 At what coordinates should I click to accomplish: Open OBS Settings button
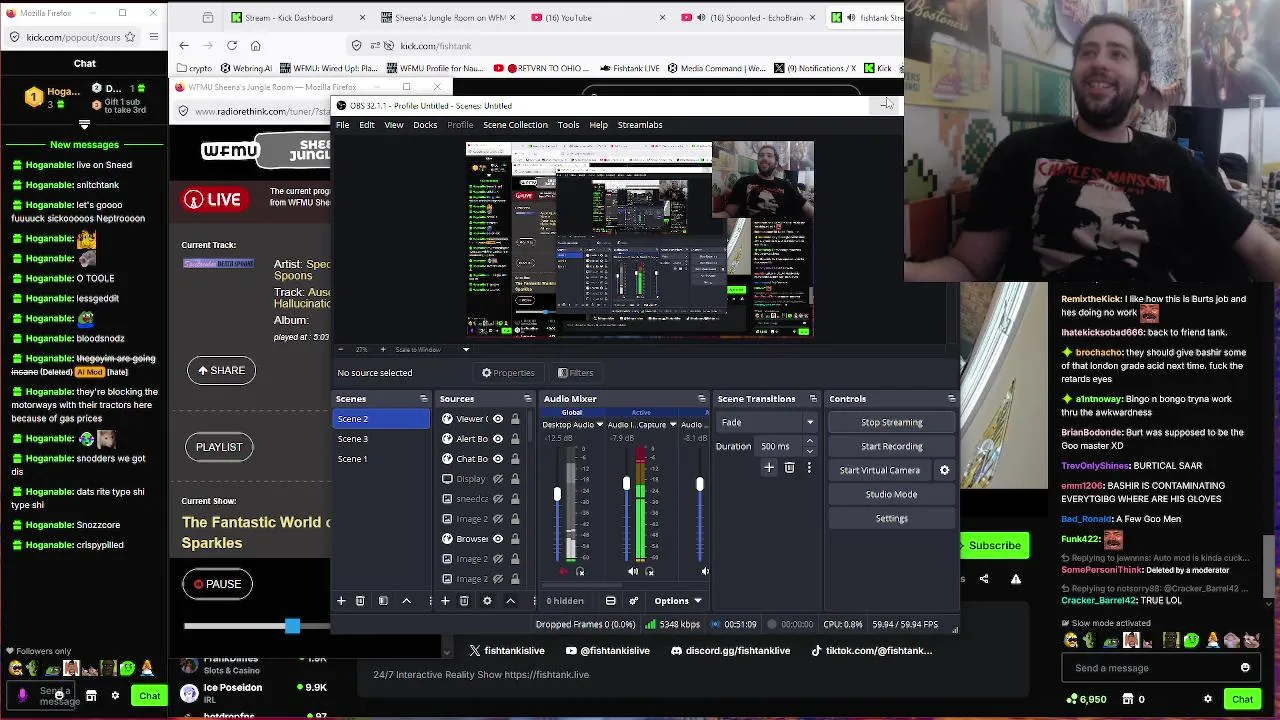click(892, 519)
